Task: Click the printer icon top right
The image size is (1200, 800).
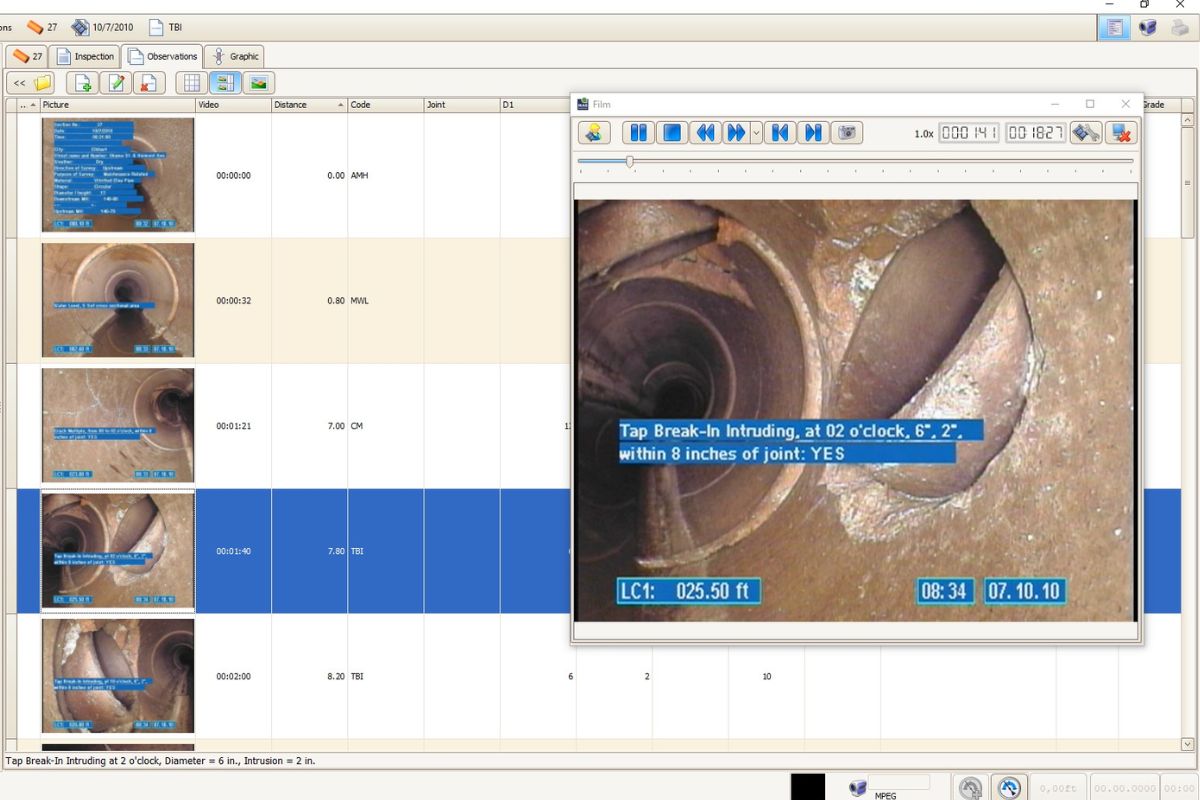Action: click(1180, 28)
